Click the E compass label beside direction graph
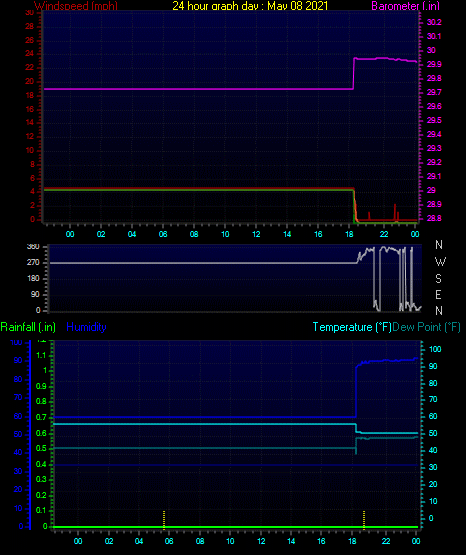Viewport: 466px width, 555px height. (438, 294)
